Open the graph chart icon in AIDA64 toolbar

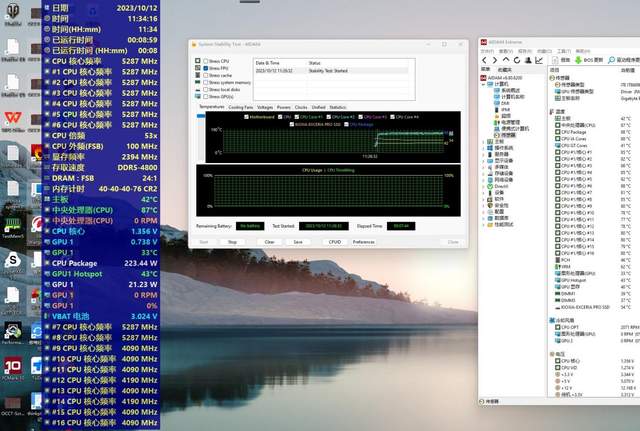click(539, 60)
